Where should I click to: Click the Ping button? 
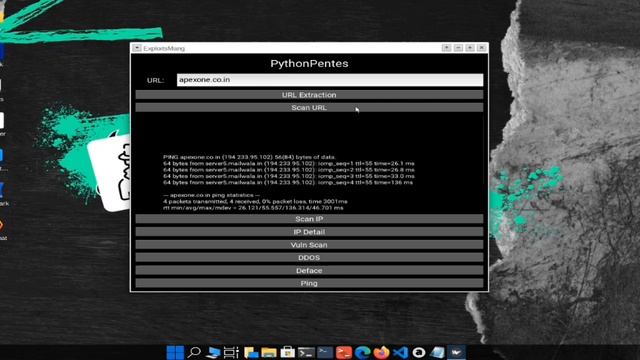[x=309, y=283]
